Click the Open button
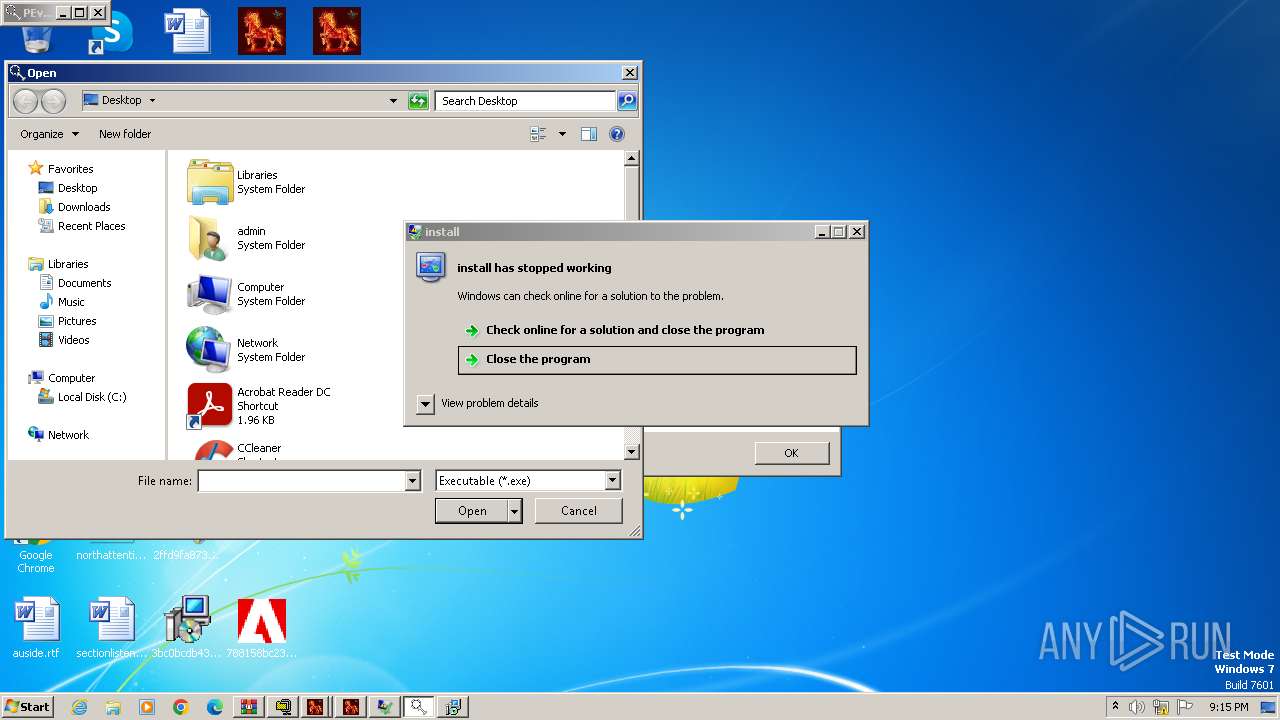 (x=472, y=511)
